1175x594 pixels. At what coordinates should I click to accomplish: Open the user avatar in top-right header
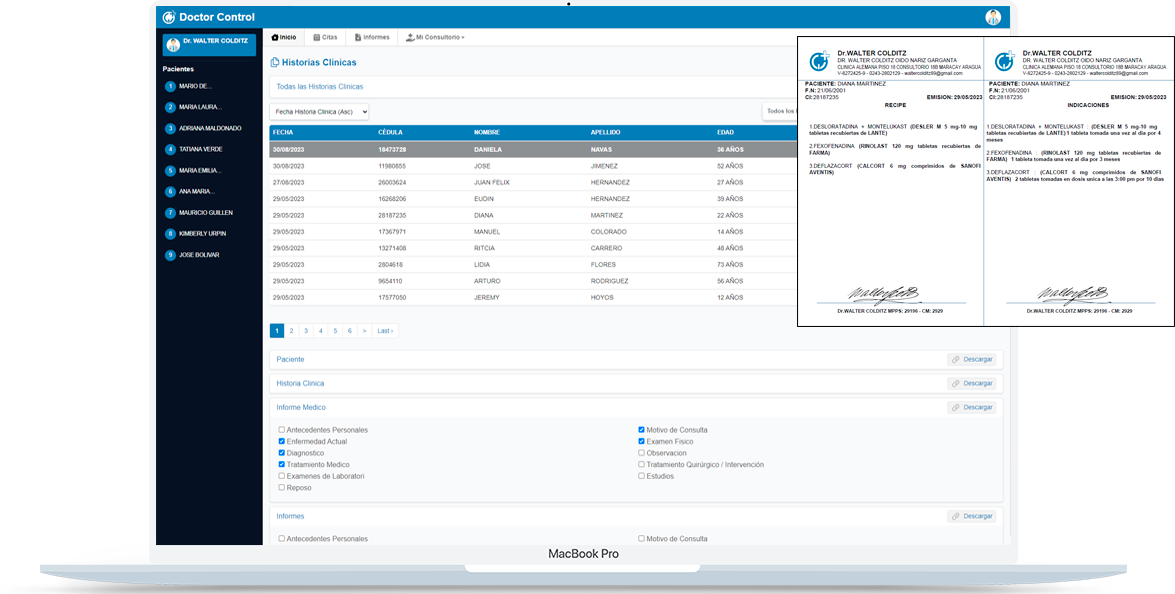point(992,17)
